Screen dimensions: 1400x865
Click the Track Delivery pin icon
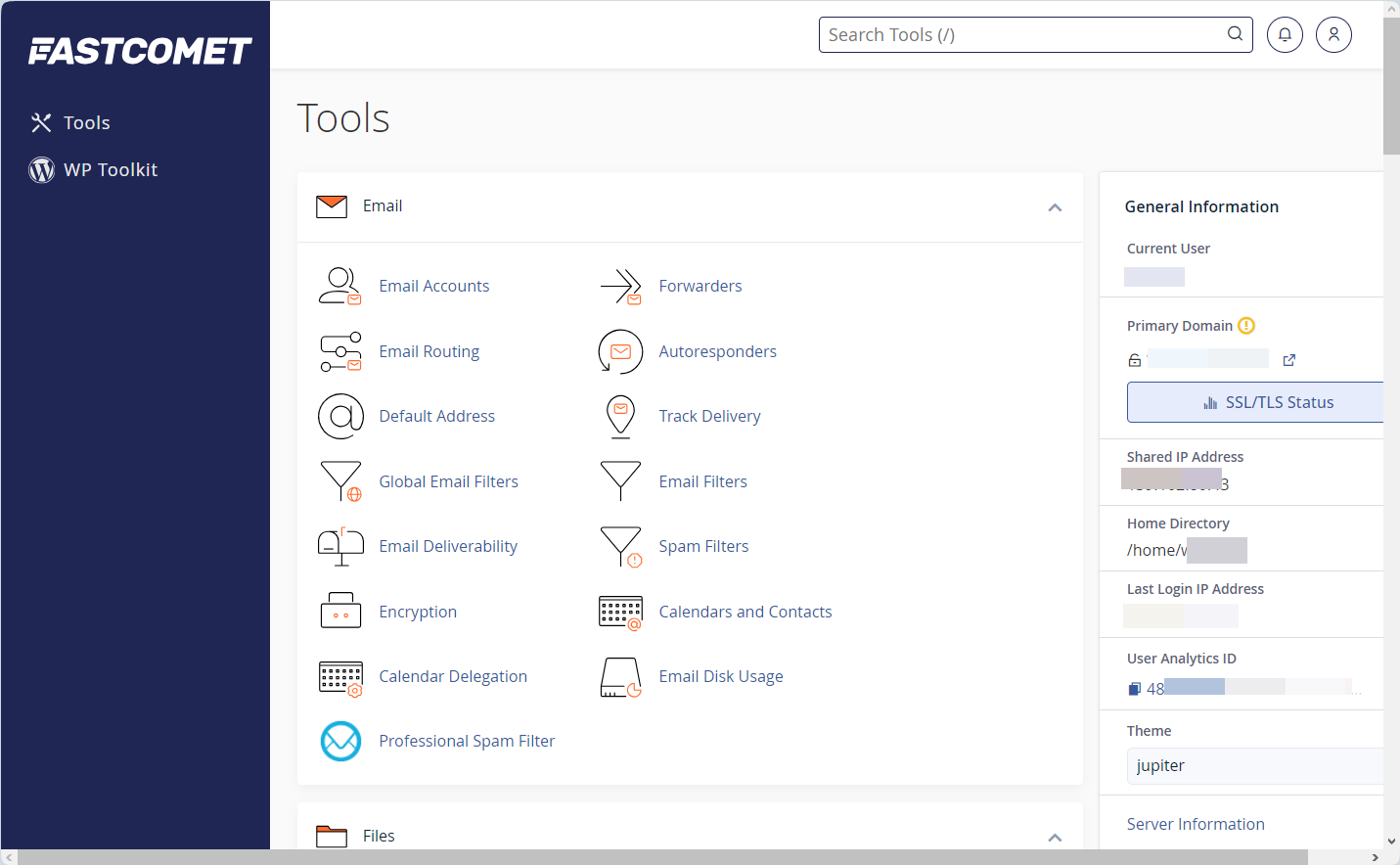click(620, 417)
